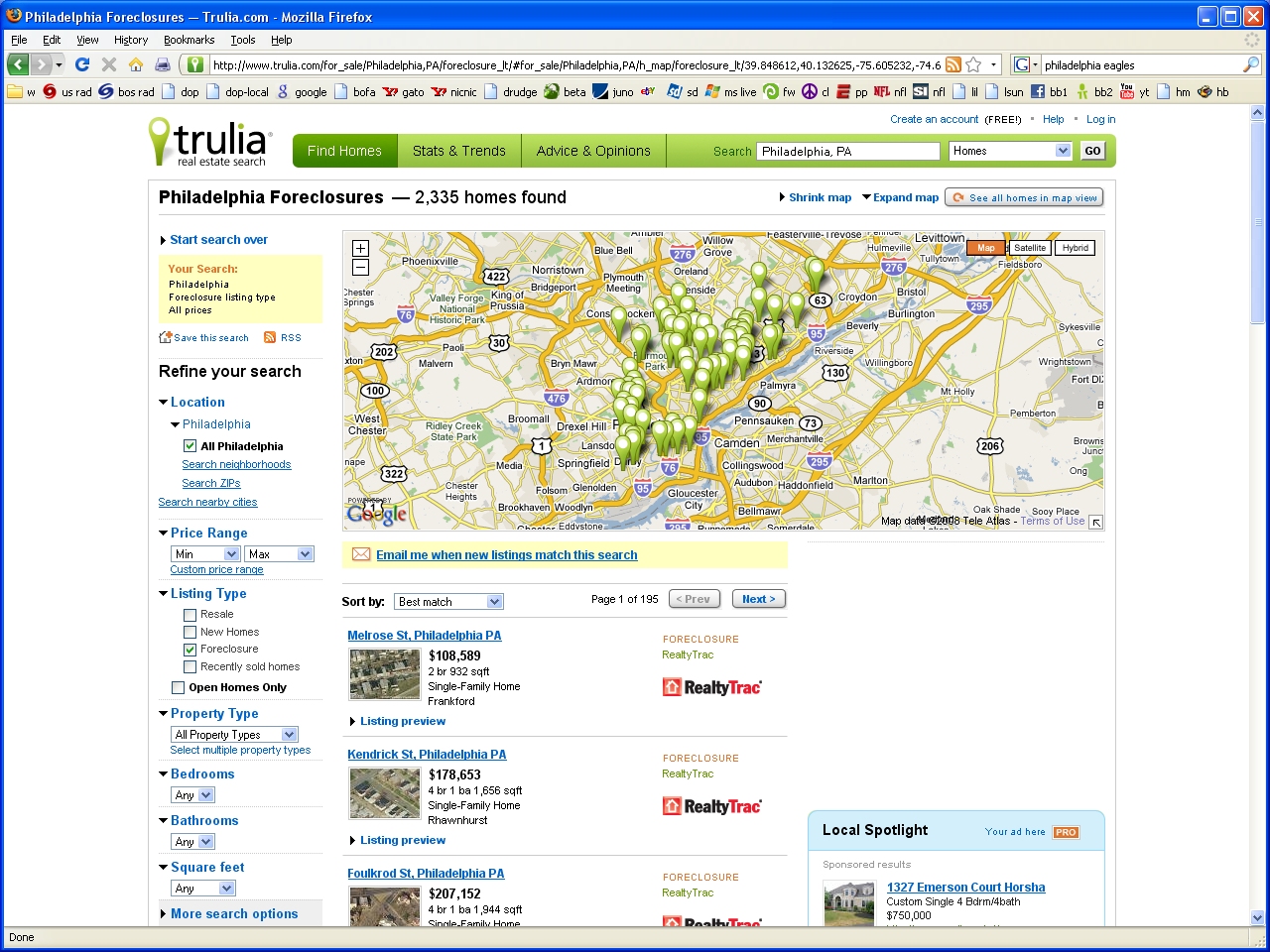Click the RealtyTrac logo for Melrose St listing
Image resolution: width=1270 pixels, height=952 pixels.
(711, 687)
